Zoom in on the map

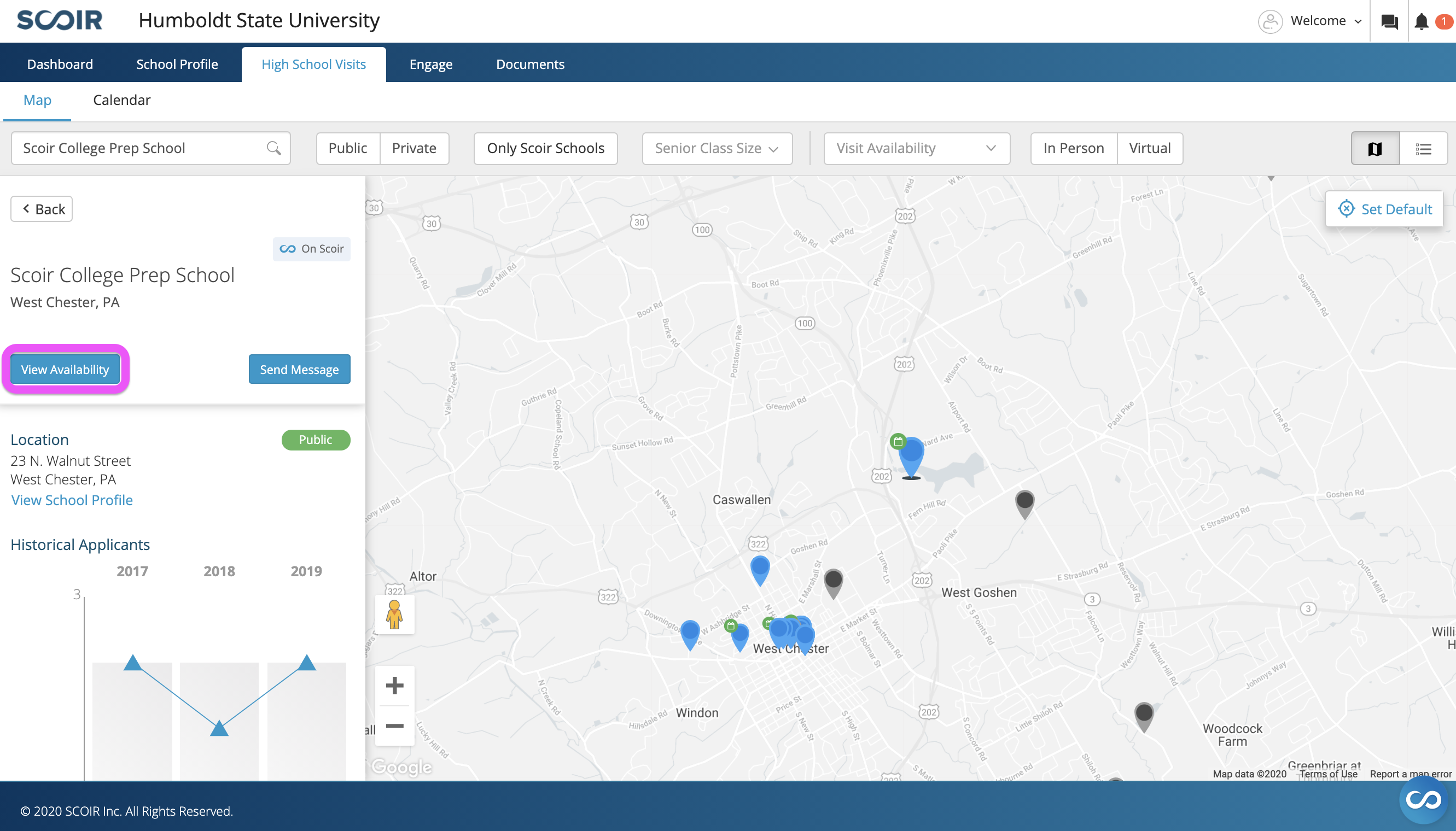pyautogui.click(x=394, y=686)
